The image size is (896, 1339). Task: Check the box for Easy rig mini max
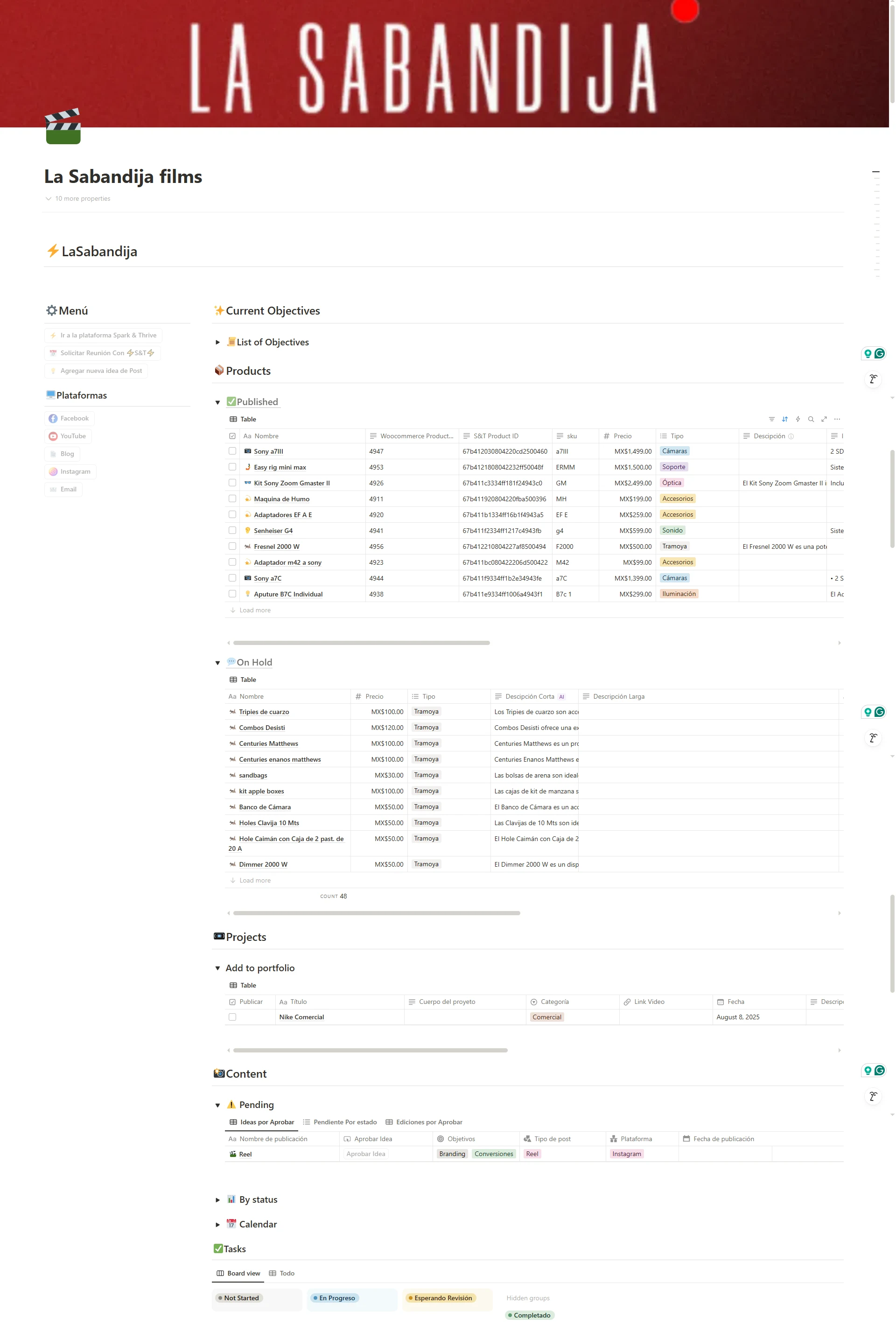tap(232, 467)
